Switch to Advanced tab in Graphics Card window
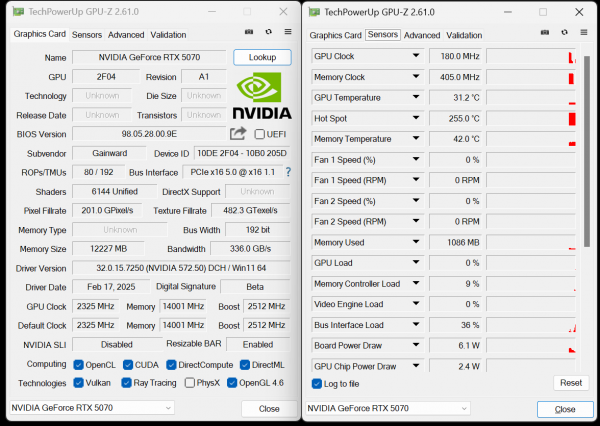This screenshot has width=600, height=426. pyautogui.click(x=126, y=34)
